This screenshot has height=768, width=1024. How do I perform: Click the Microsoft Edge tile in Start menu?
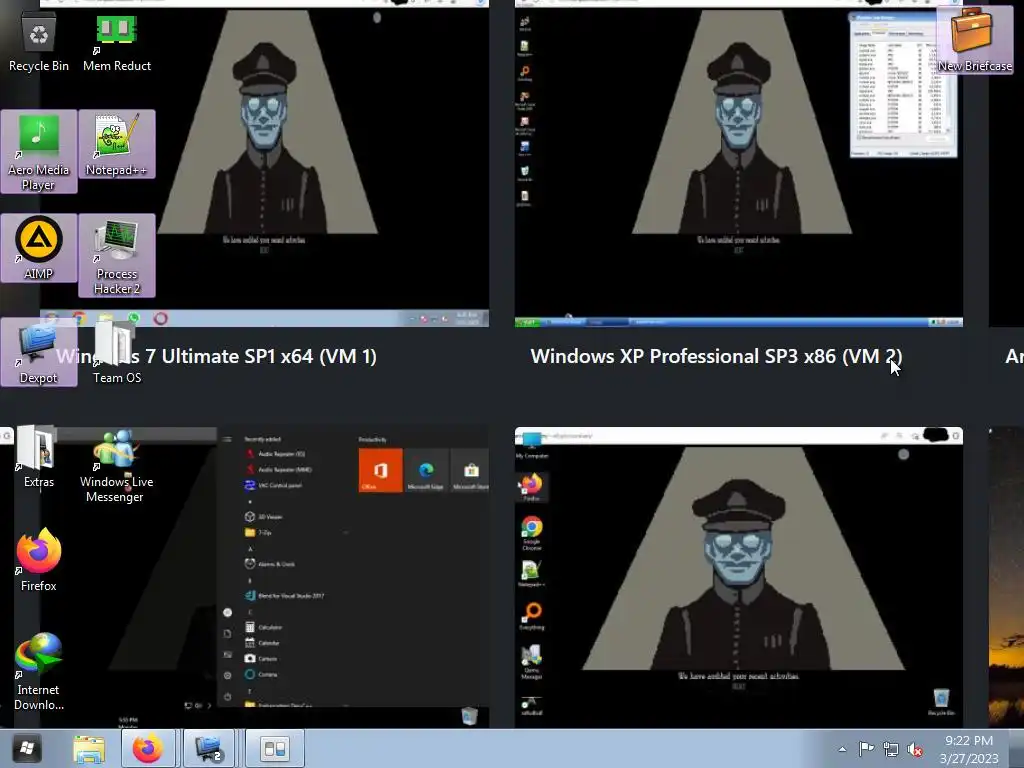coord(426,470)
